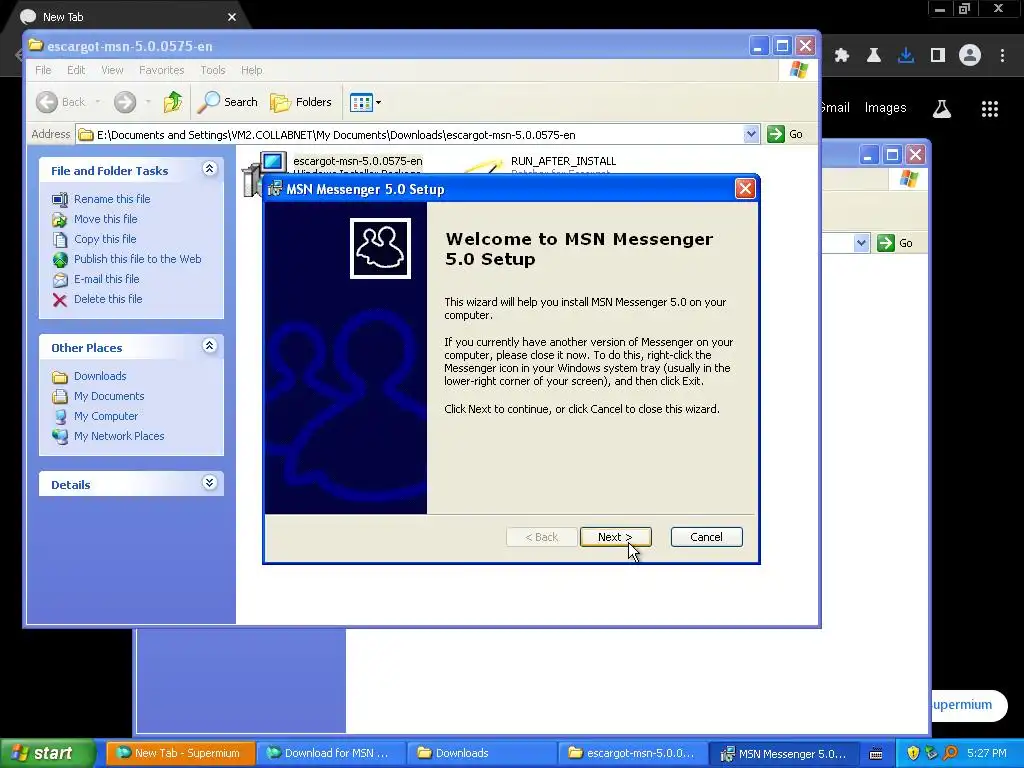1024x768 pixels.
Task: Switch to escargot-msn-5.0.0 taskbar item
Action: tap(631, 753)
